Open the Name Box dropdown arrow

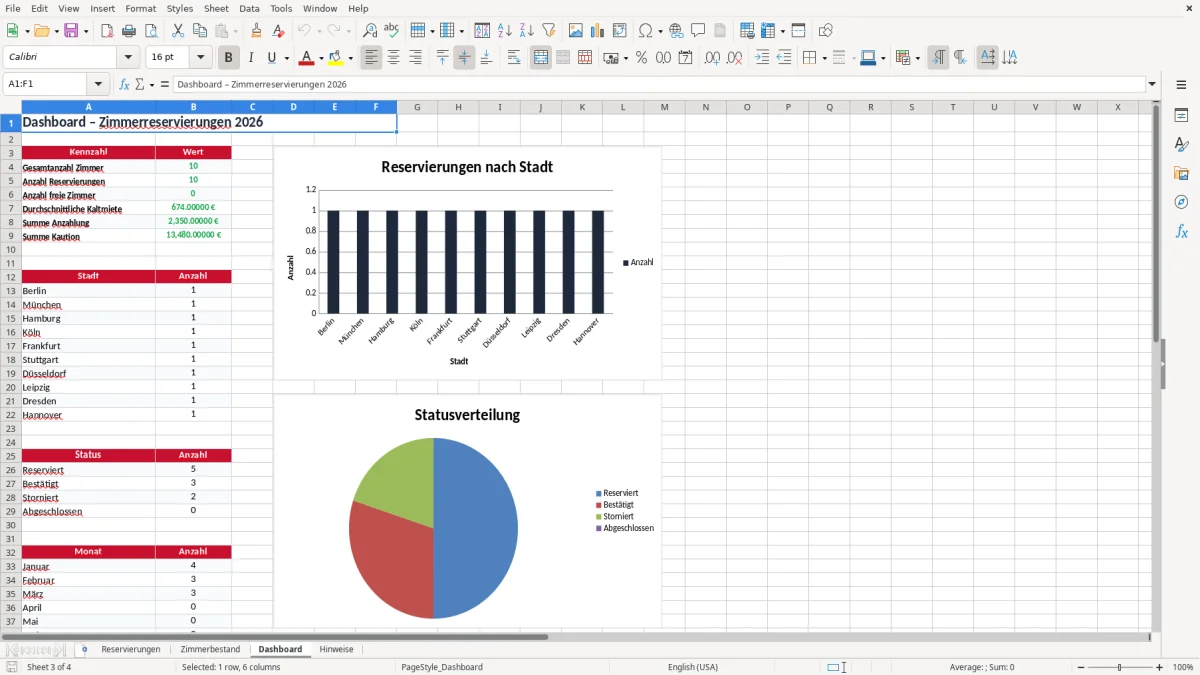pos(98,84)
